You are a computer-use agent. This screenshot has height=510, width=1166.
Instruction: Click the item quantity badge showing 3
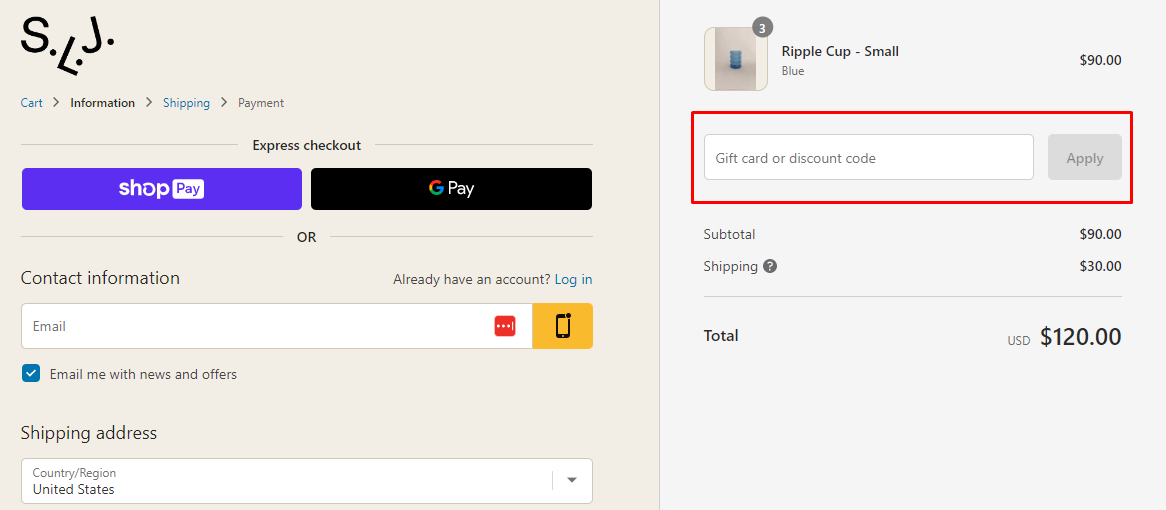[x=762, y=28]
